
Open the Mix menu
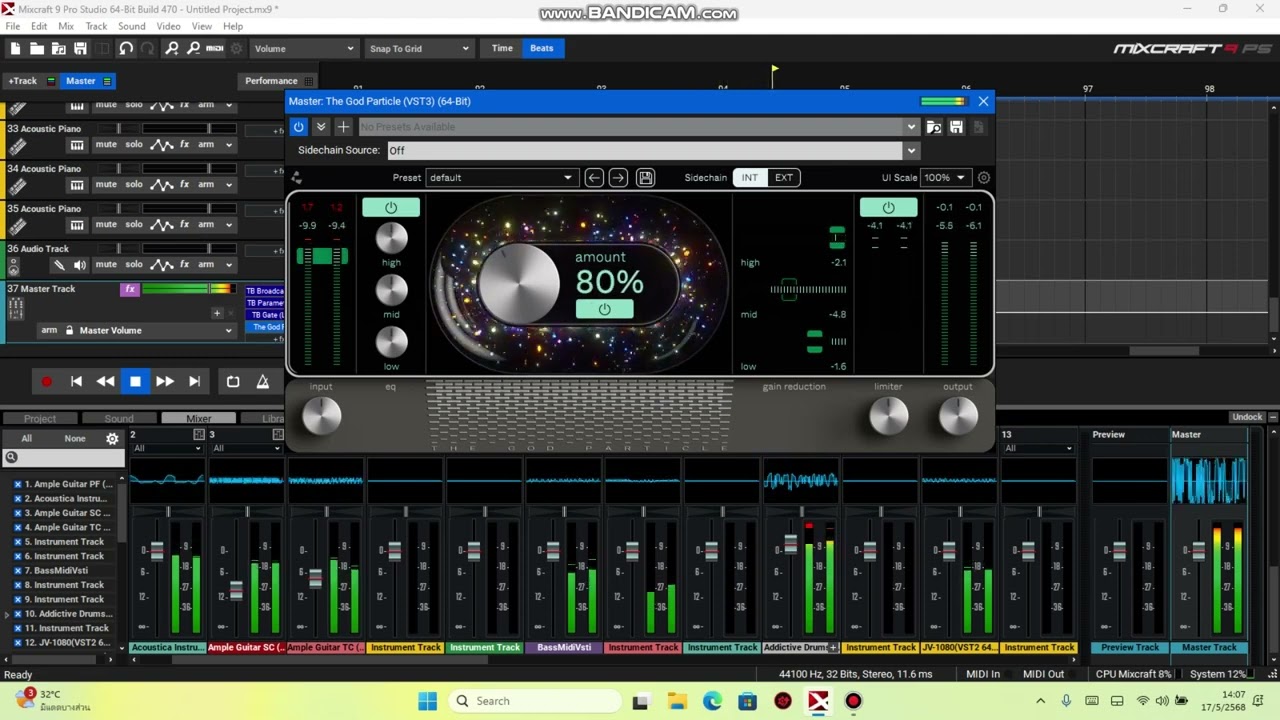(x=66, y=26)
